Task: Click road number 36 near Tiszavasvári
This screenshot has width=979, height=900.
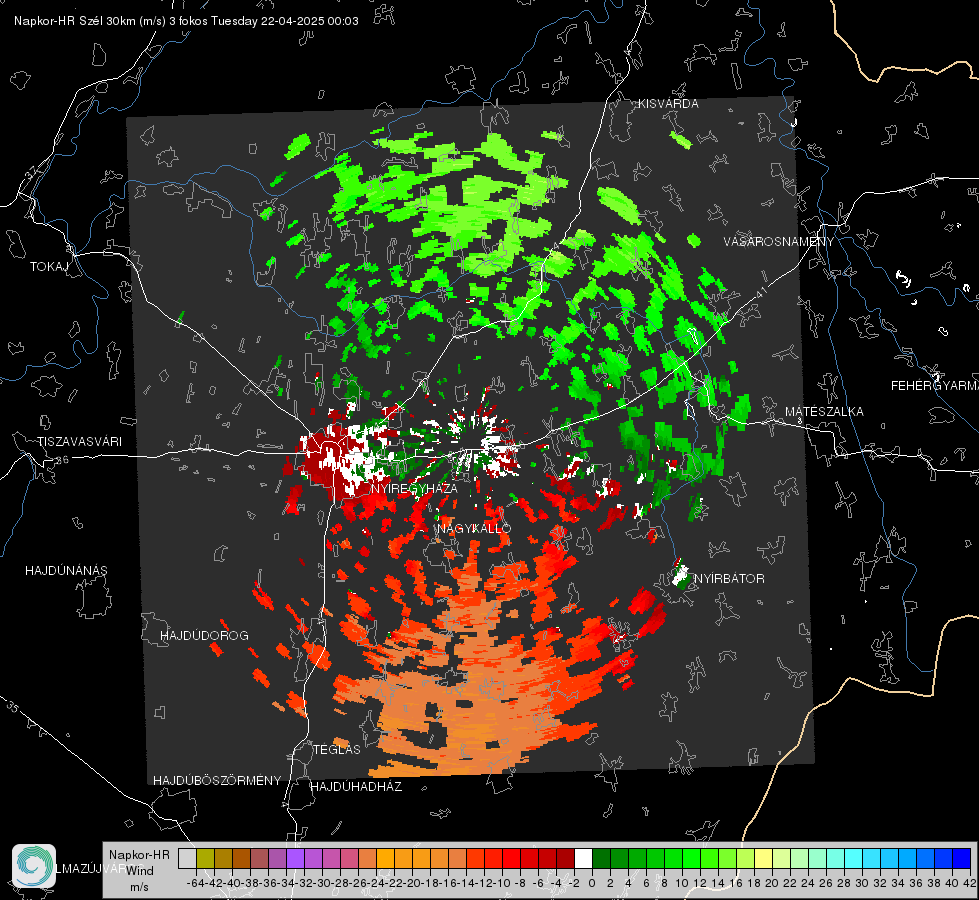Action: click(x=62, y=460)
